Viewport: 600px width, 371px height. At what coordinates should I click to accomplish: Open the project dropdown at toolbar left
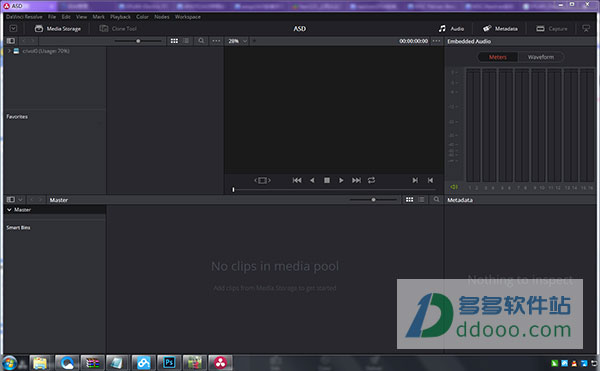[13, 29]
